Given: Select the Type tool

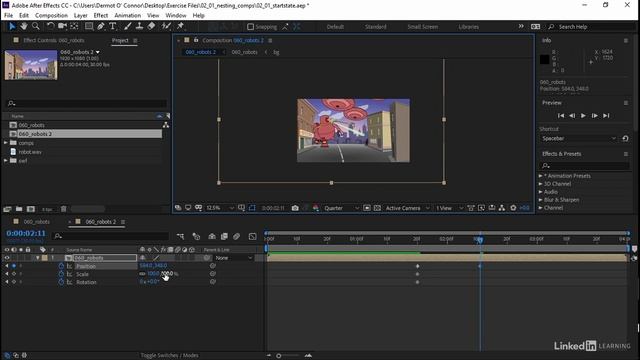Looking at the screenshot, I should [x=113, y=26].
